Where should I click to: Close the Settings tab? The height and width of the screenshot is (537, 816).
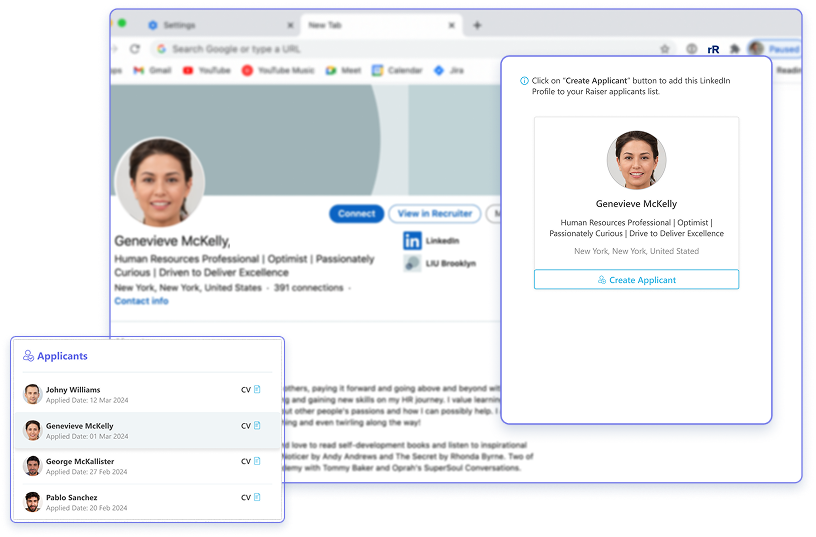[290, 25]
